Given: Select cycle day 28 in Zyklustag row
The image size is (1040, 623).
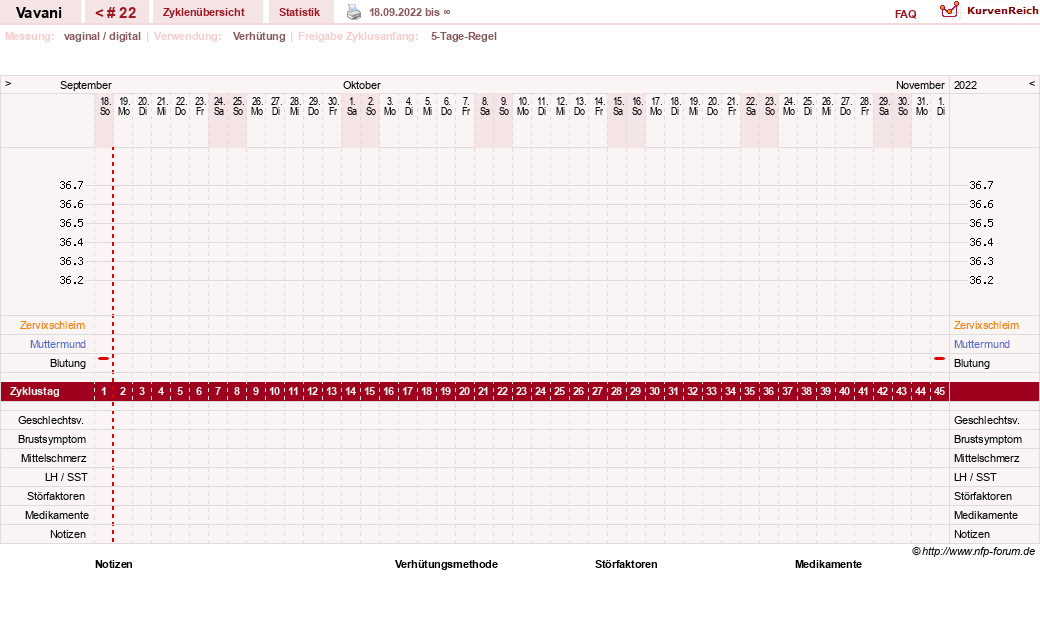Looking at the screenshot, I should (x=617, y=391).
